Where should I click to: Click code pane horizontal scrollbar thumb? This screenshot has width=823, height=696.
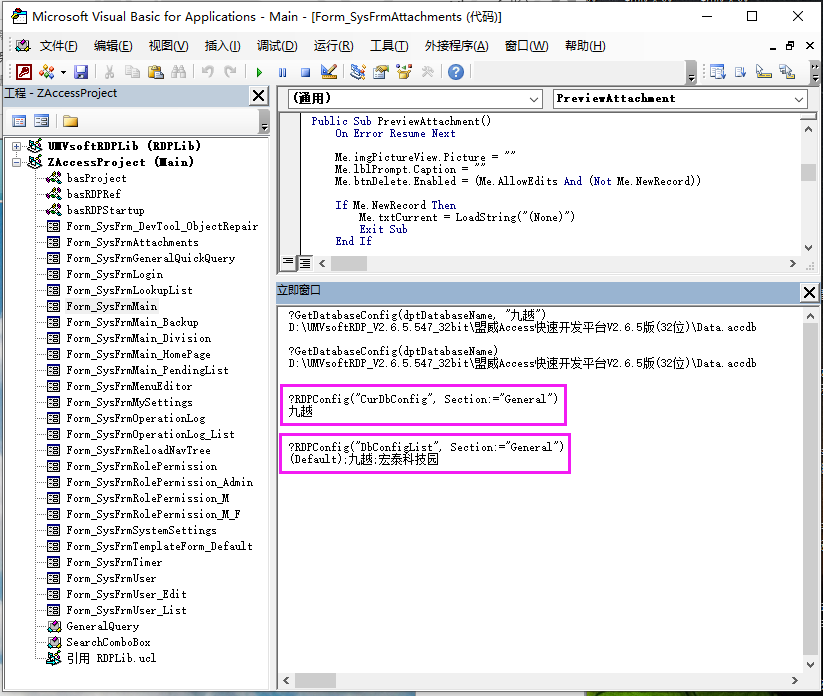click(x=349, y=263)
